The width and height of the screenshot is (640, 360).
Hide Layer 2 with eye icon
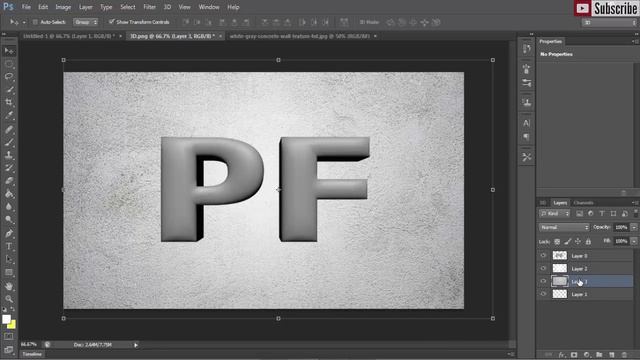click(543, 269)
